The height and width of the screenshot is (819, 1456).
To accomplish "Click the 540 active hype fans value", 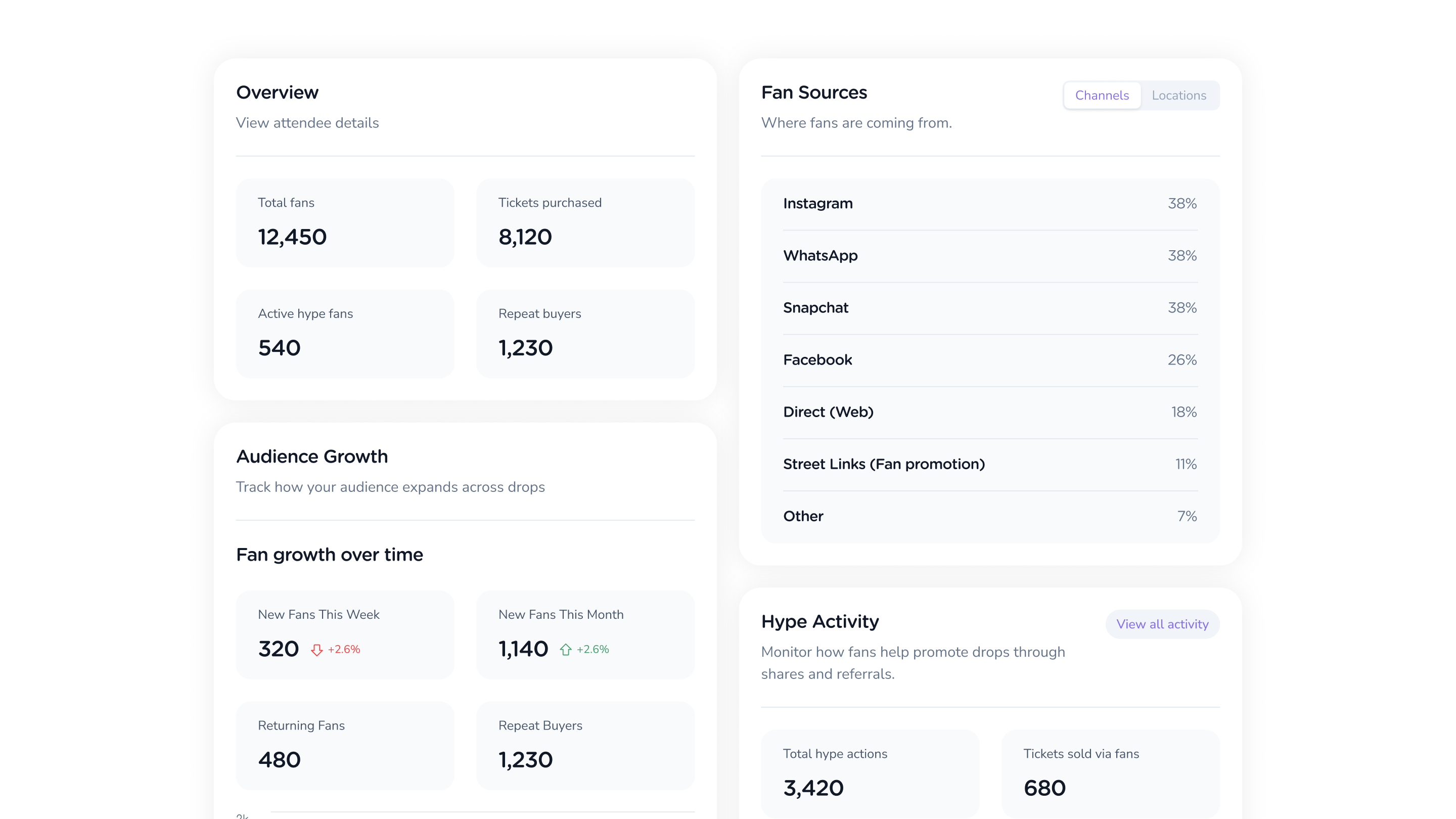I will 279,348.
